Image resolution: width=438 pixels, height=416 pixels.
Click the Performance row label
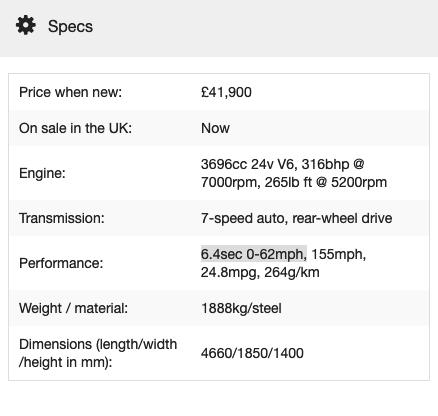pos(61,263)
